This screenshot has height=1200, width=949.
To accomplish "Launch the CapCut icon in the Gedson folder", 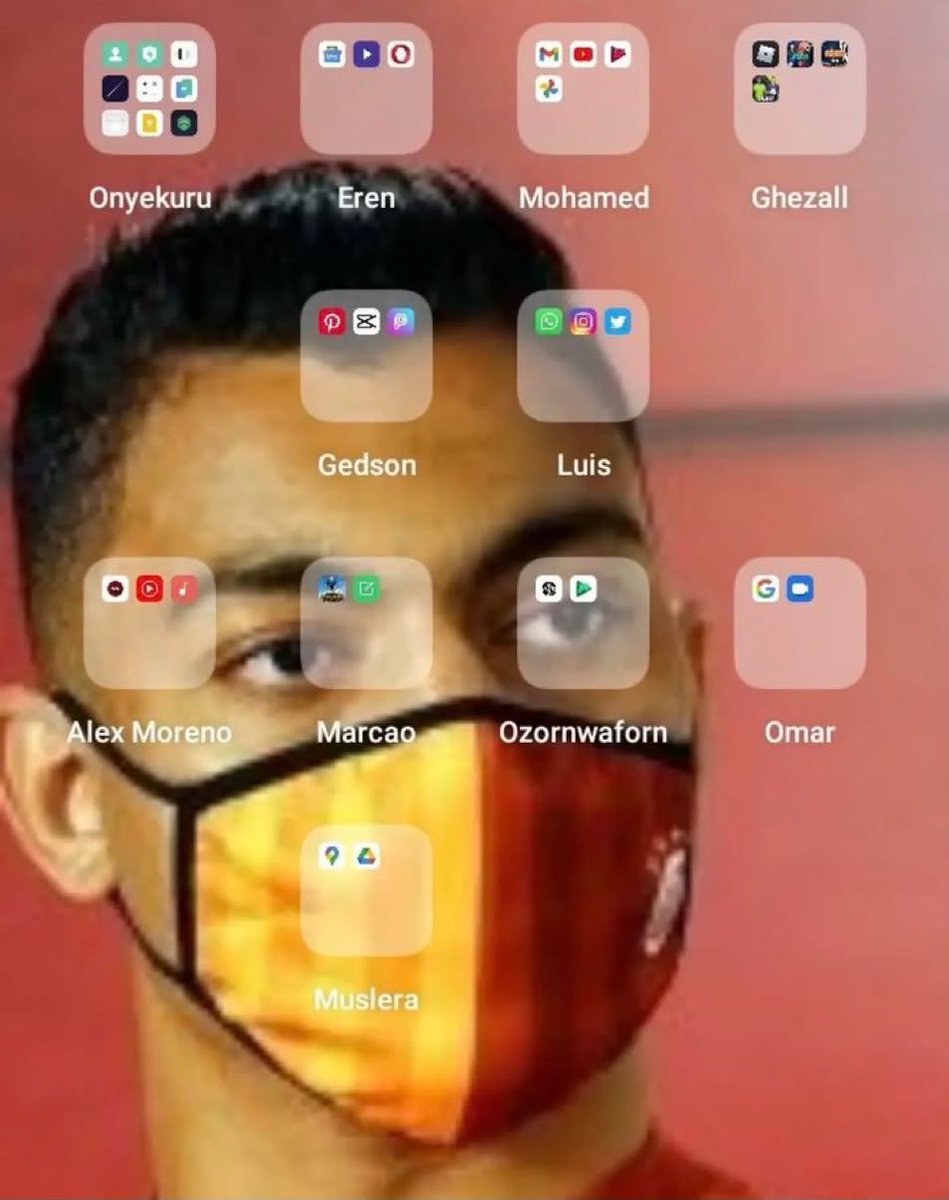I will [x=366, y=321].
